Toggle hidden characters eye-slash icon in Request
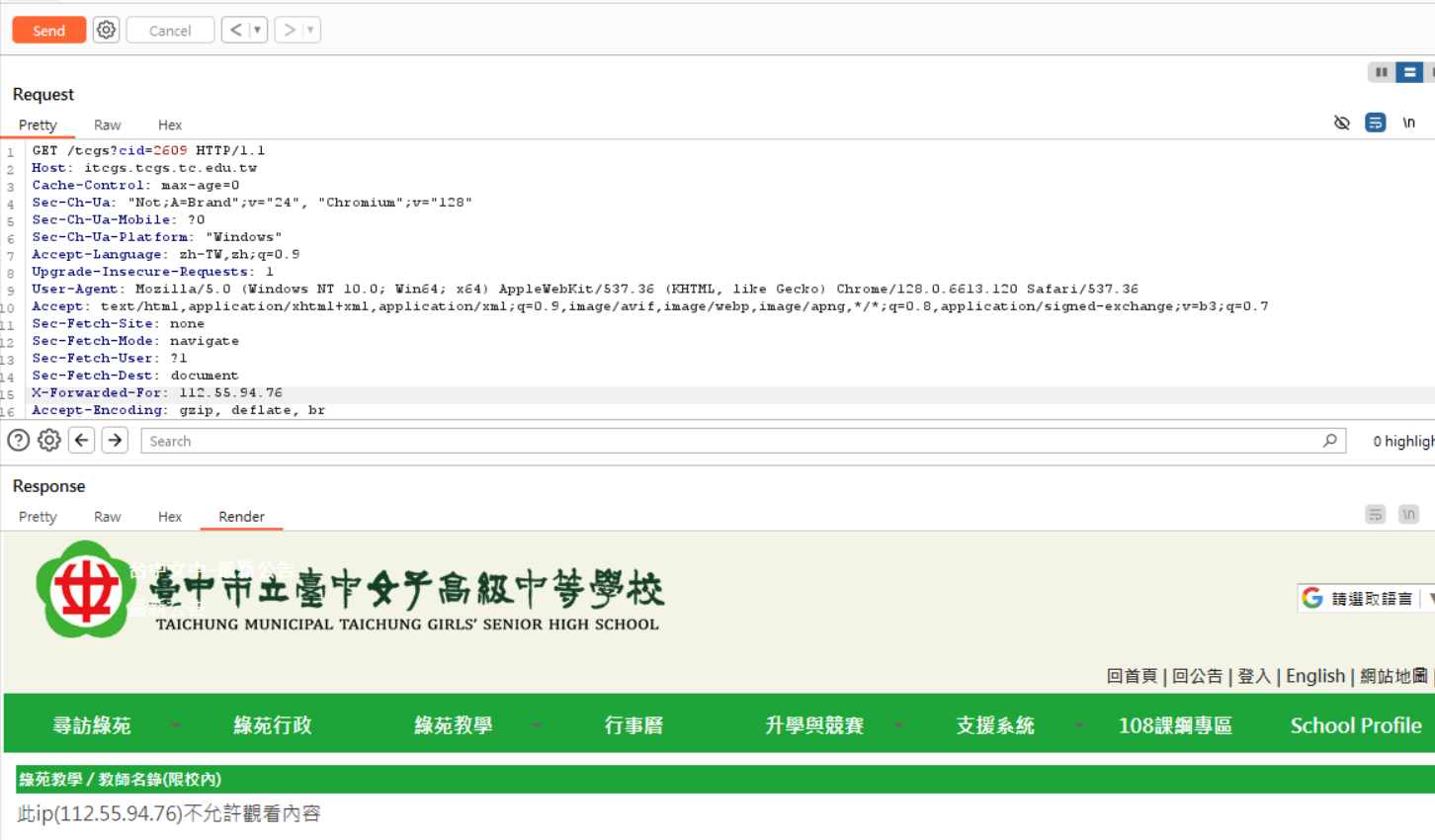Viewport: 1435px width, 840px height. coord(1341,123)
